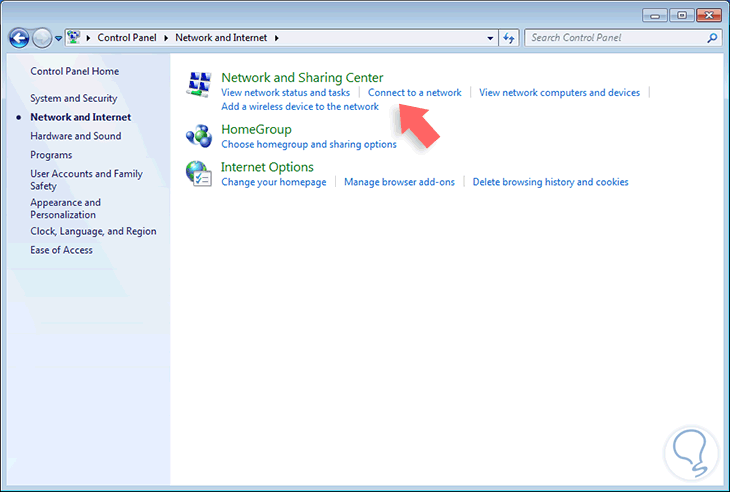The image size is (730, 492).
Task: Click View network computers and devices
Action: point(560,93)
